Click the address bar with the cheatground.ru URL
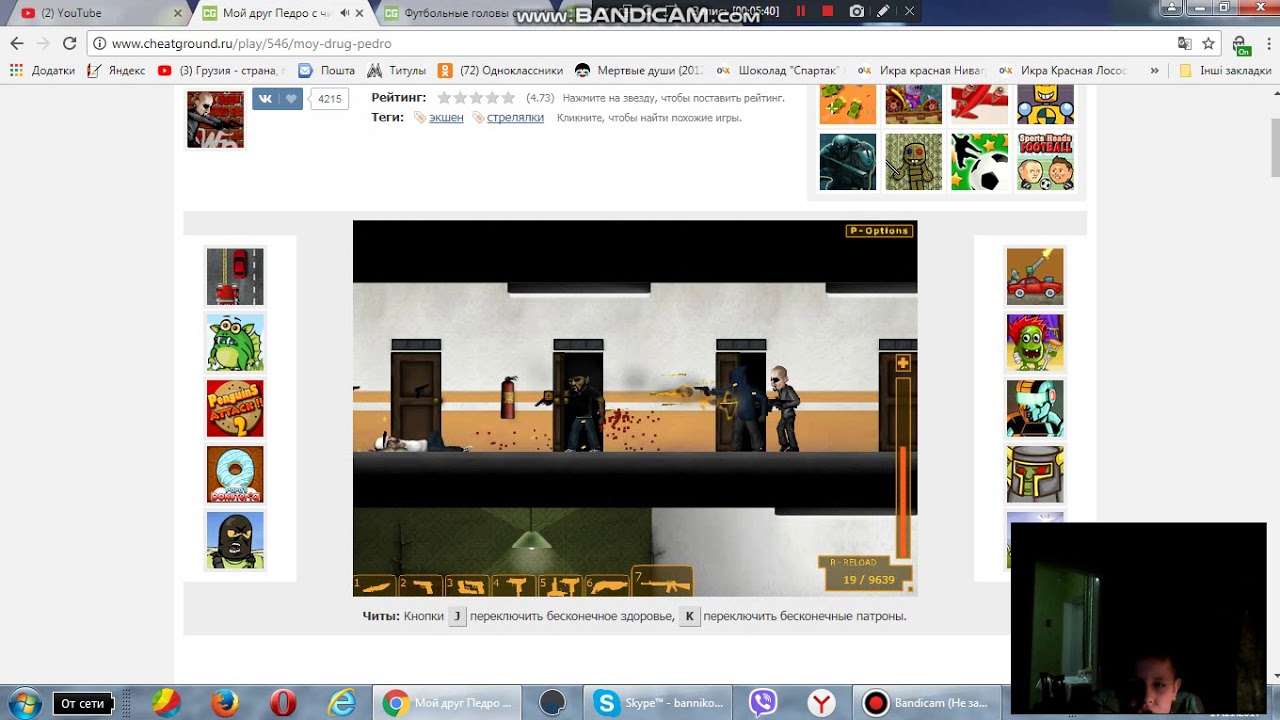Screen dimensions: 1280x720 coord(630,44)
